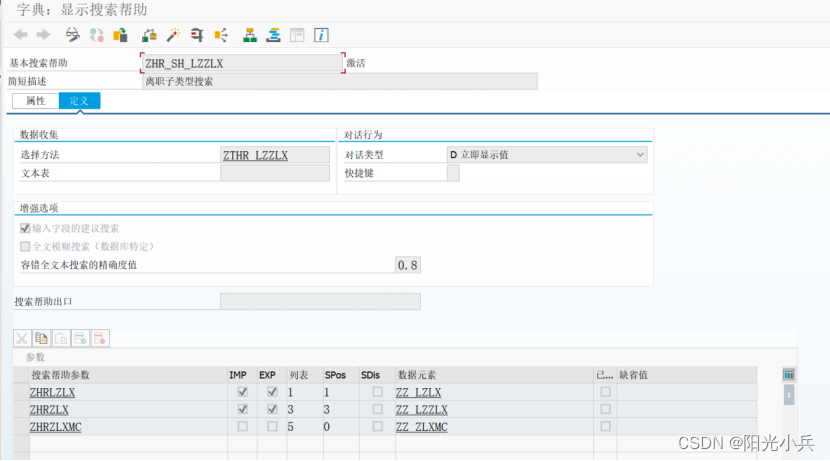Open data element link ZZ_LZLX
This screenshot has width=830, height=461.
(x=418, y=393)
